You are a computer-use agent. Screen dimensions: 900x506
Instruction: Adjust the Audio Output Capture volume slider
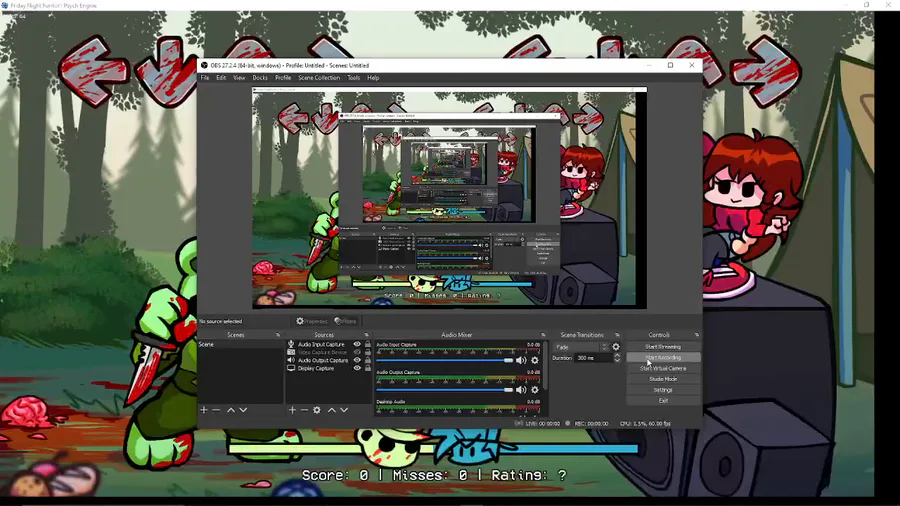pos(444,390)
